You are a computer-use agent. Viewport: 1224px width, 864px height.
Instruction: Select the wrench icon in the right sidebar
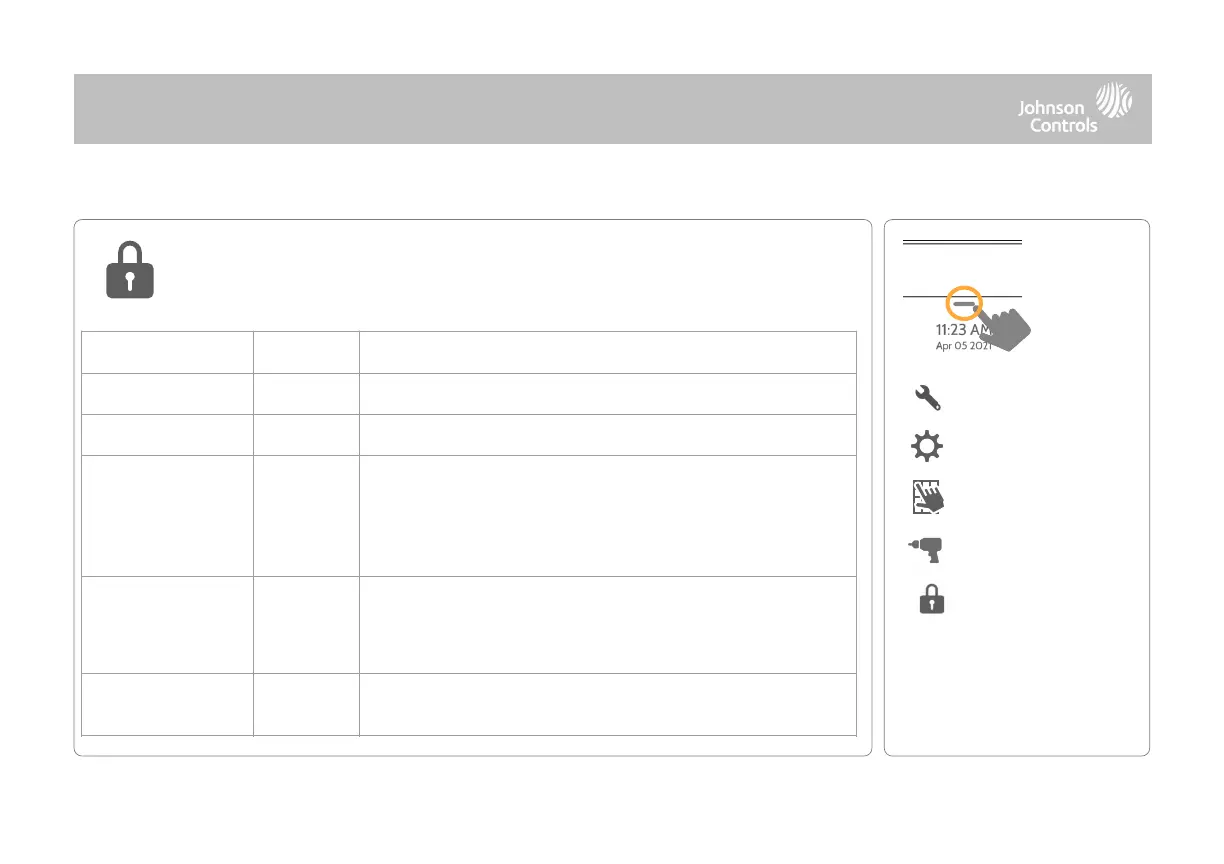tap(927, 398)
